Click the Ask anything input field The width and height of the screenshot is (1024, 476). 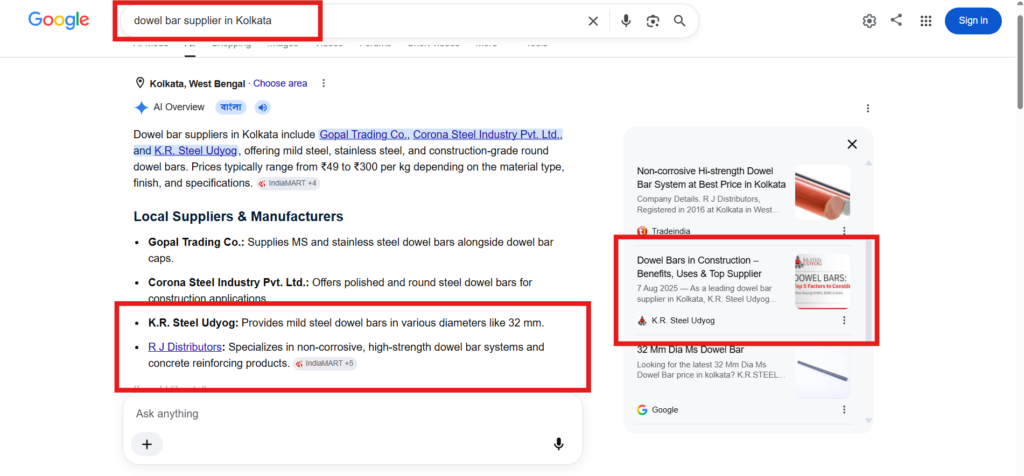tap(353, 414)
